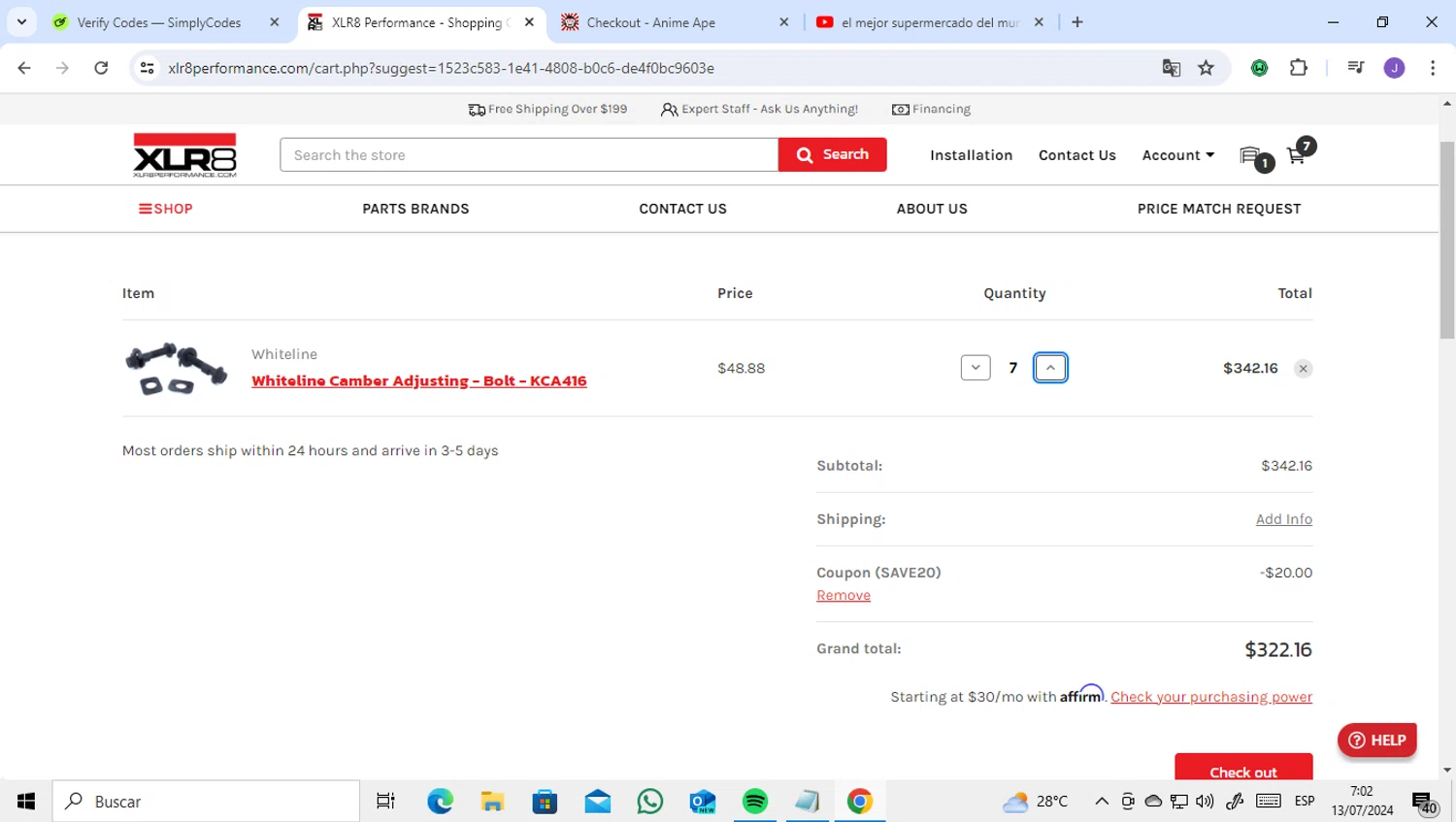1456x822 pixels.
Task: Open the Chrome profile avatar J
Action: point(1394,68)
